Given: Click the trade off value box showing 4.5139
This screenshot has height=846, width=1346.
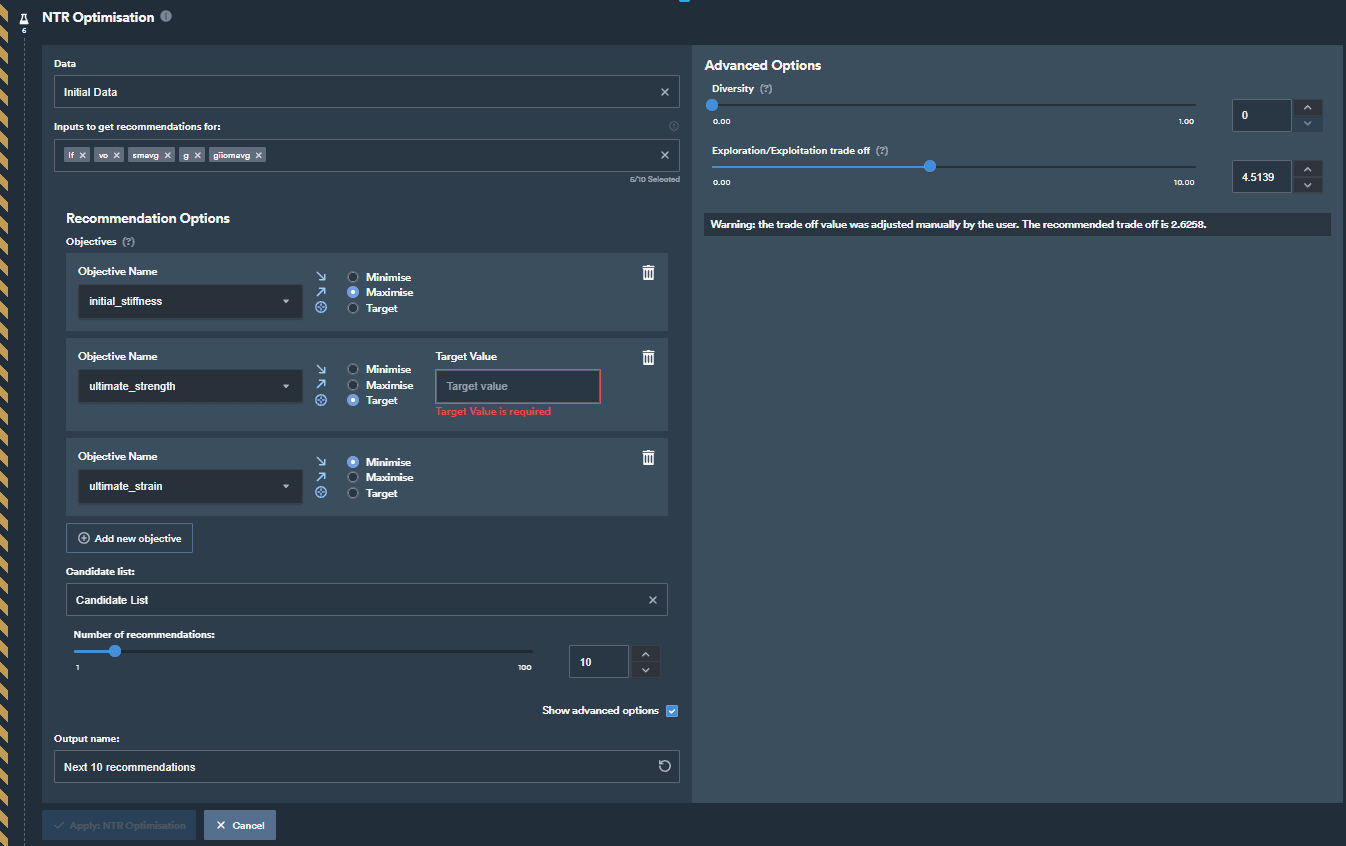Looking at the screenshot, I should click(x=1262, y=177).
